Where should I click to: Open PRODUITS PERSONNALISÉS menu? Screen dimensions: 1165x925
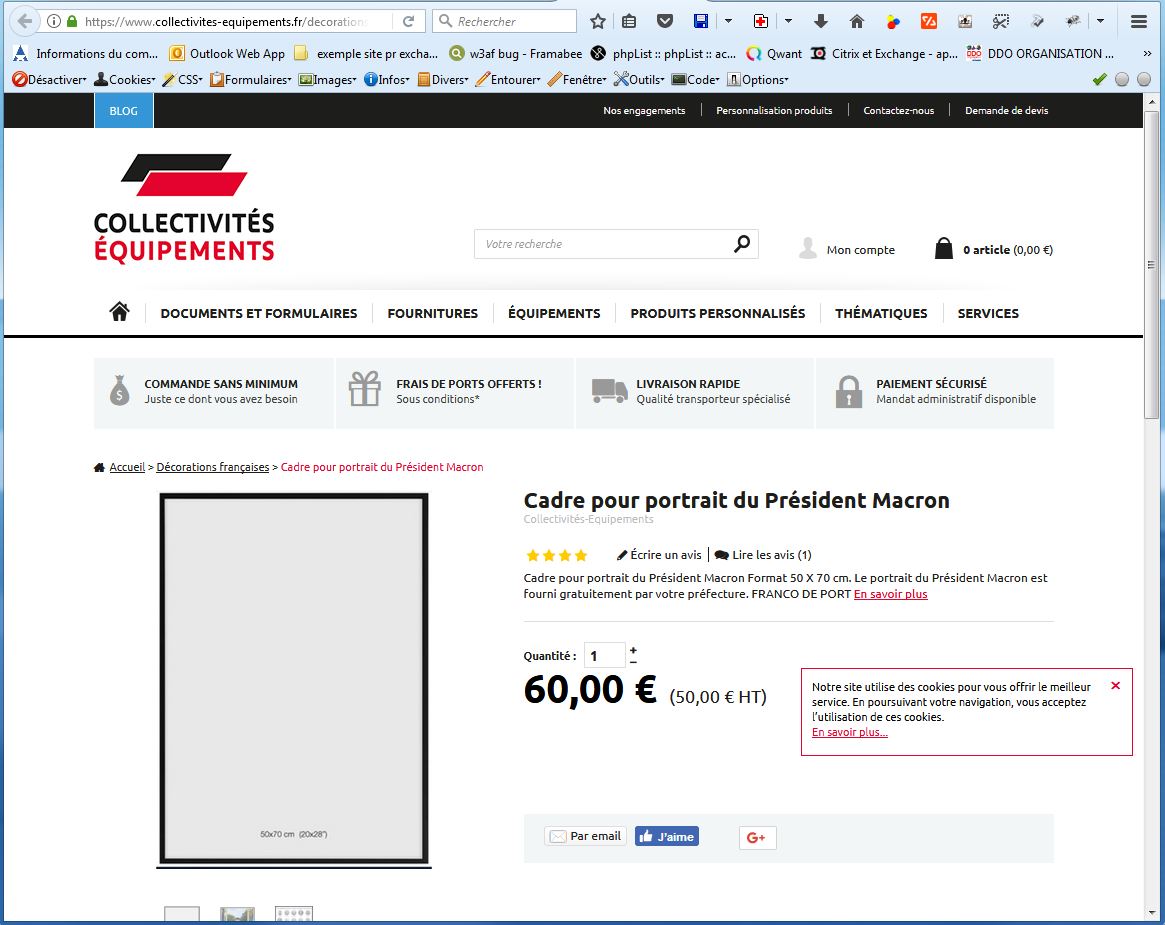click(718, 313)
